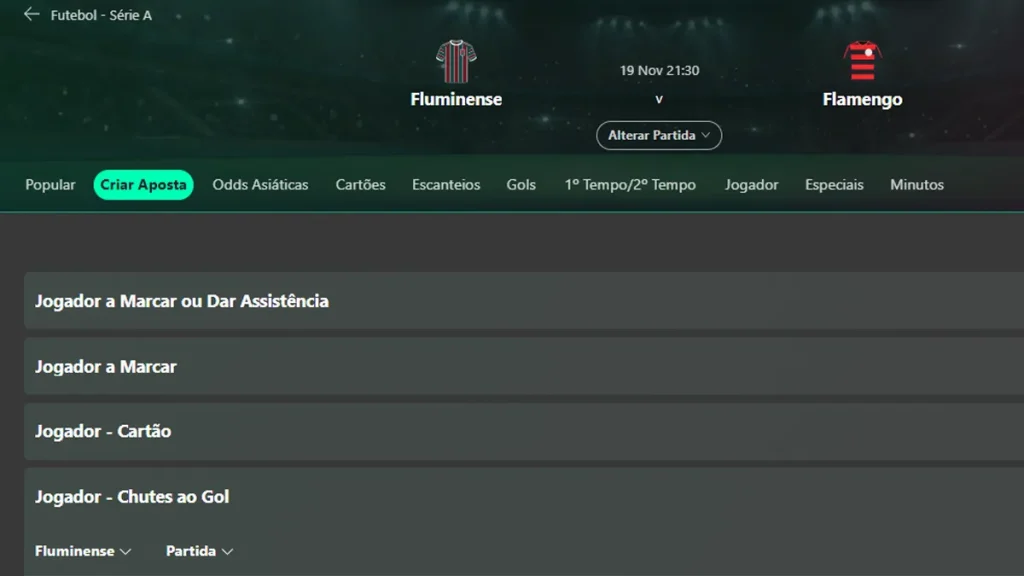The height and width of the screenshot is (576, 1024).
Task: Open the Alterar Partida dropdown
Action: [658, 135]
